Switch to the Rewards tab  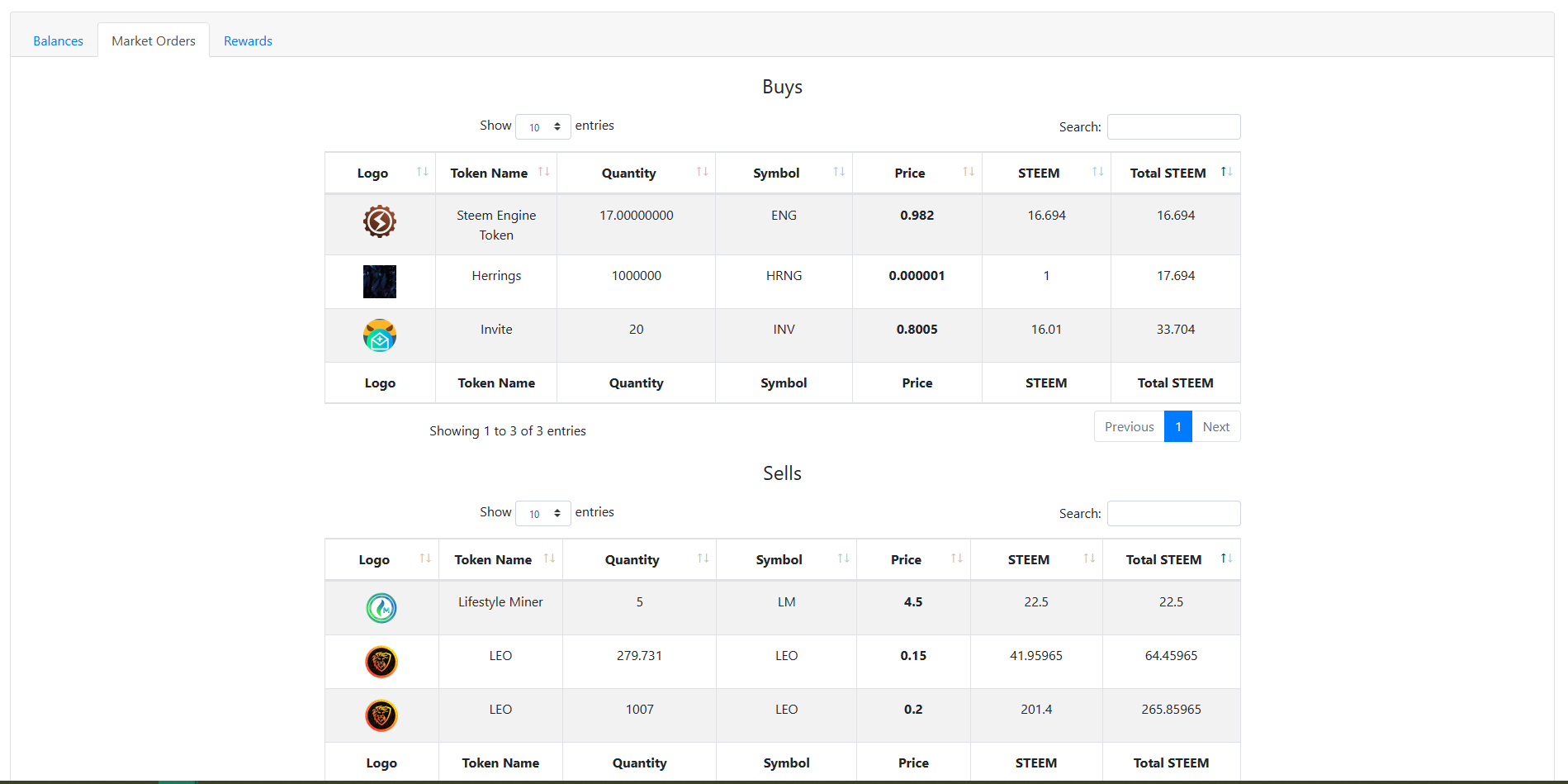248,40
